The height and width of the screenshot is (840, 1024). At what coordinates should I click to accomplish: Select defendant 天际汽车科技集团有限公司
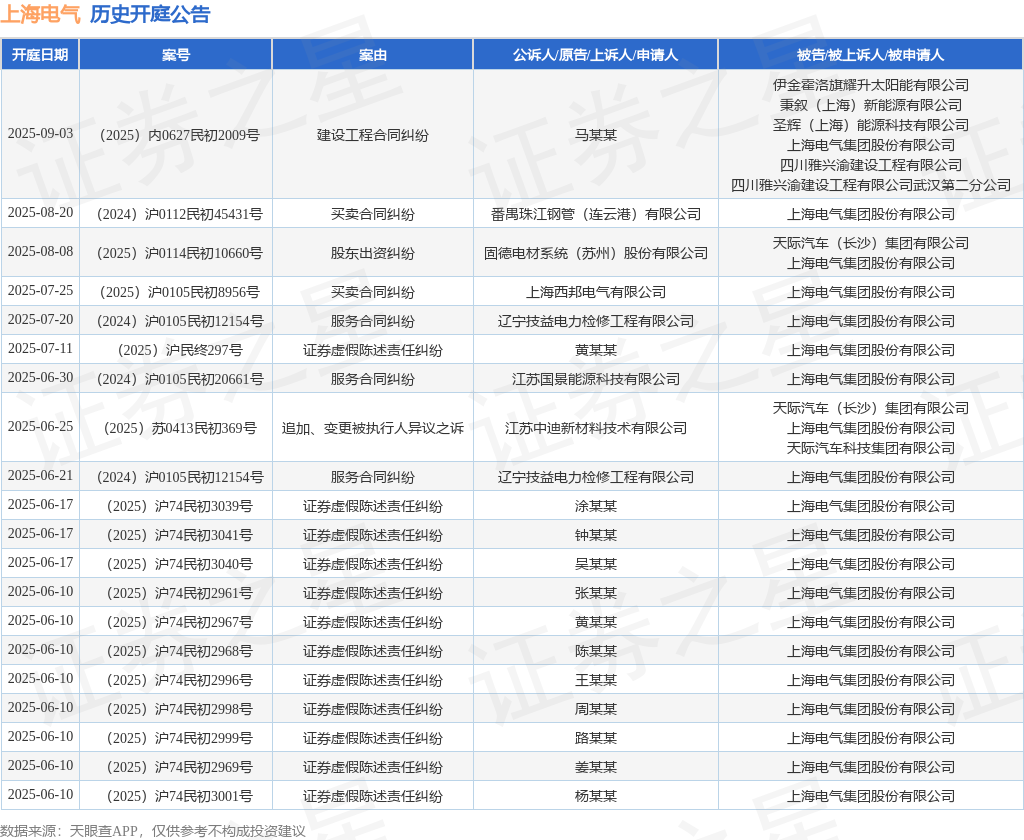(871, 449)
